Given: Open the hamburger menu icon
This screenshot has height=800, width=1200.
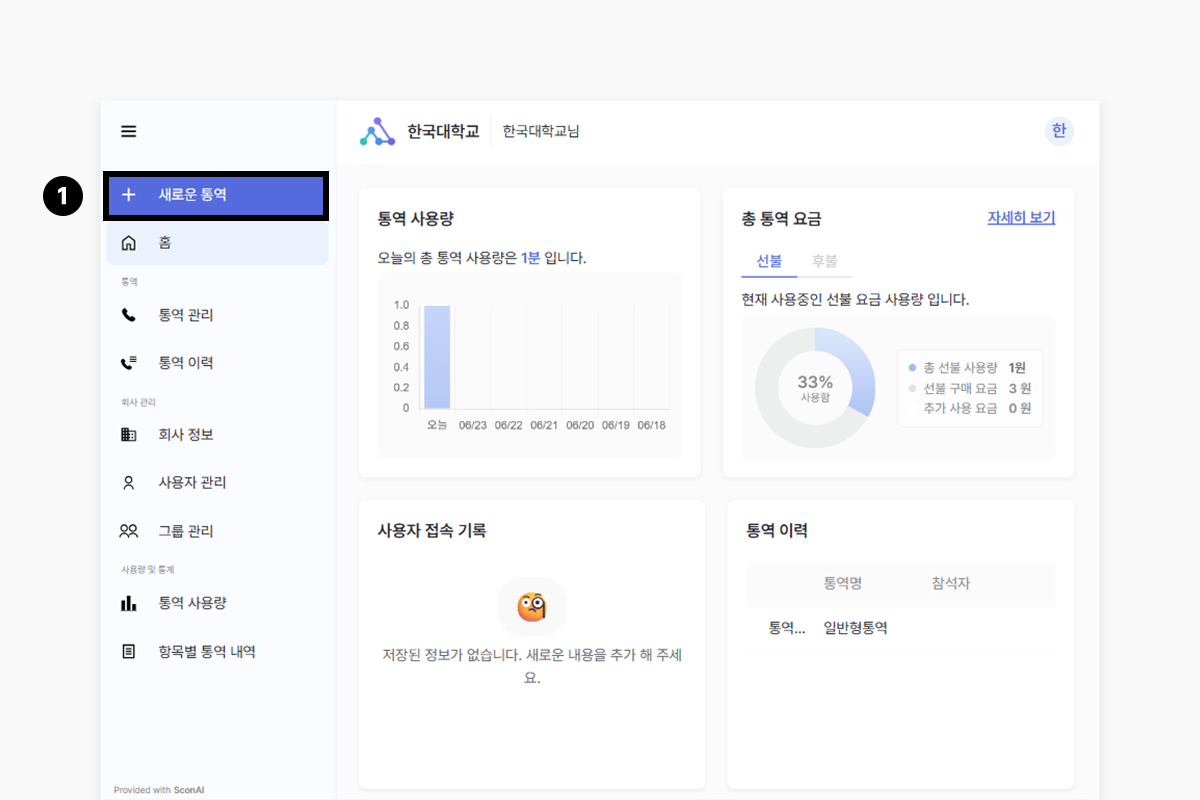Looking at the screenshot, I should tap(129, 131).
